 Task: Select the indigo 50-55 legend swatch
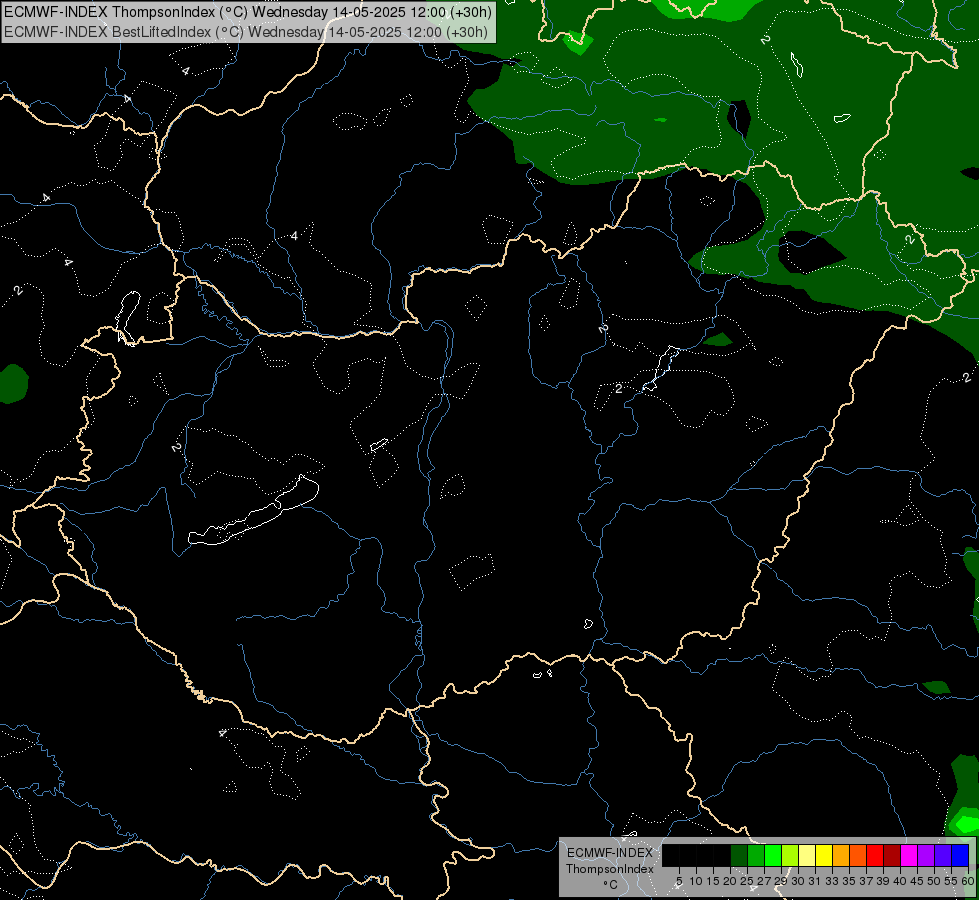click(x=943, y=855)
